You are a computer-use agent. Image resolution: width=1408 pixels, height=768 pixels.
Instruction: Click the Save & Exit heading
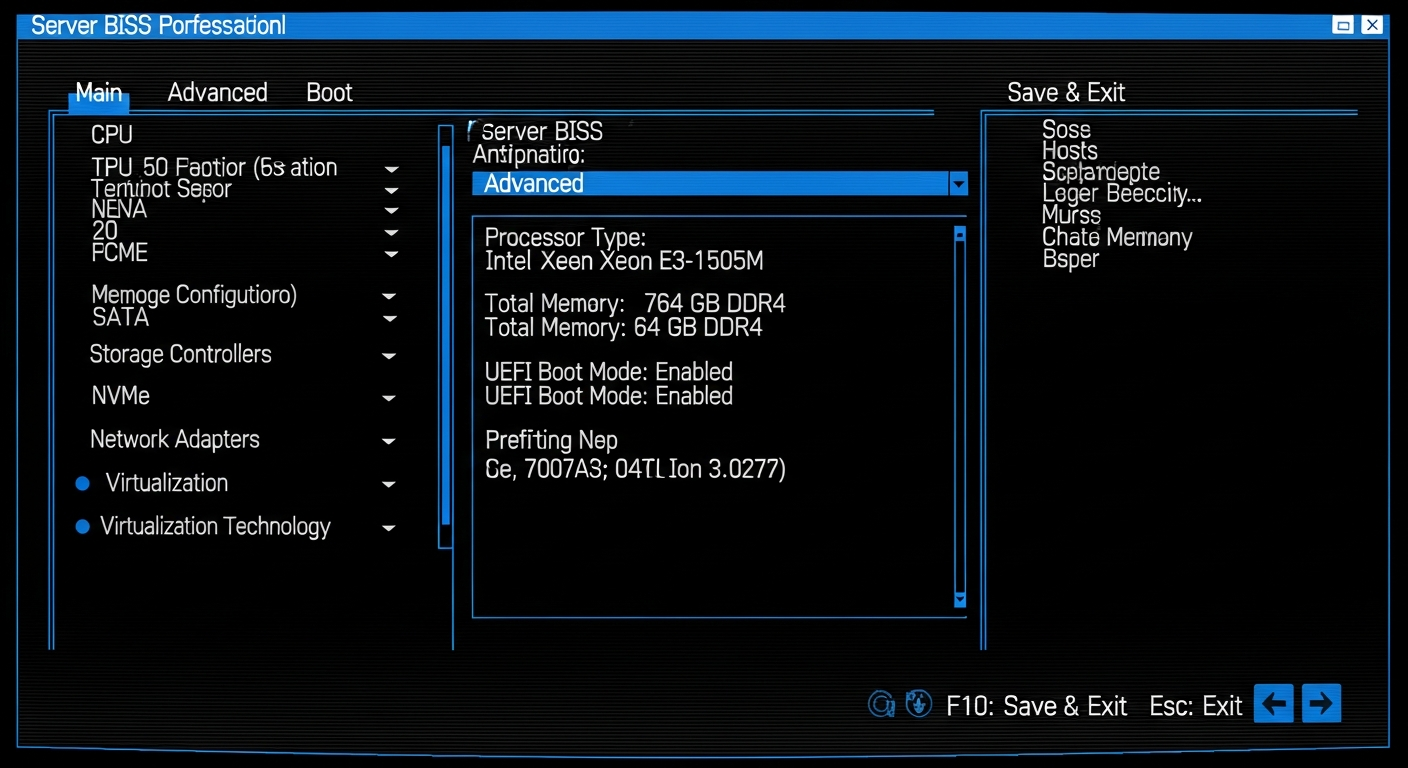click(x=1066, y=92)
